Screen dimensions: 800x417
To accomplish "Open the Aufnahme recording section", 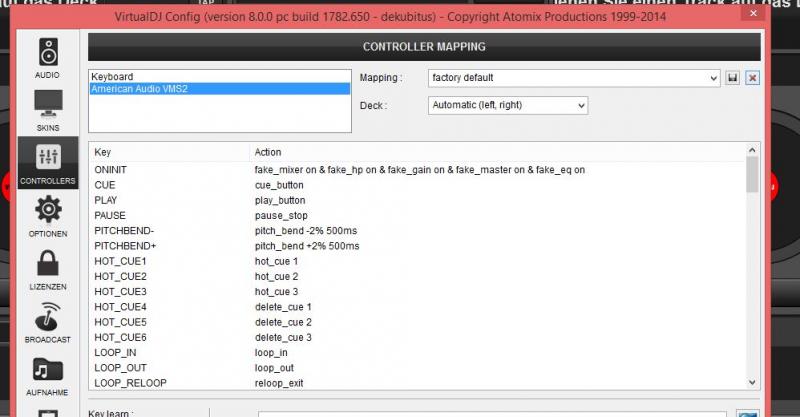I will pyautogui.click(x=48, y=375).
